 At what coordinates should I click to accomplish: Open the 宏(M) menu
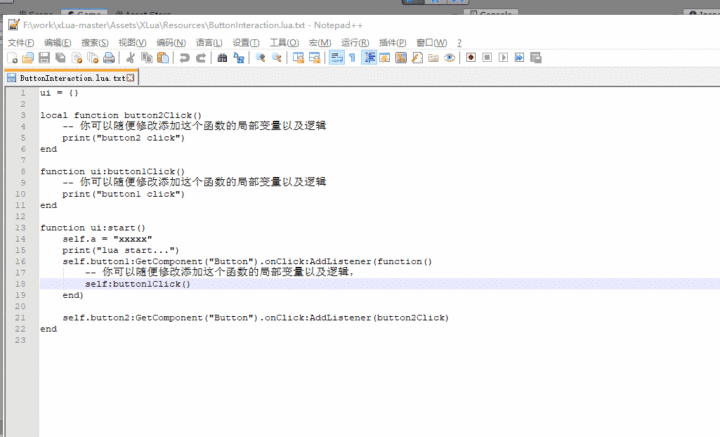pyautogui.click(x=320, y=43)
